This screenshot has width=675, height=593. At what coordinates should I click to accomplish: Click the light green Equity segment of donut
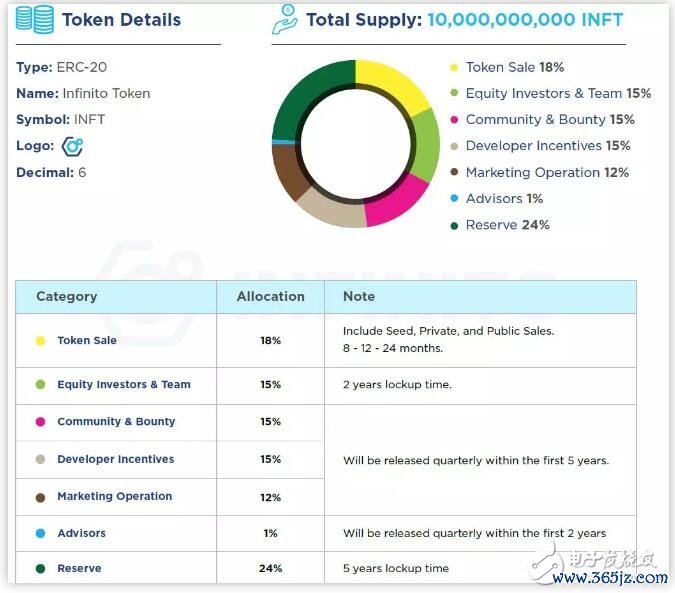pyautogui.click(x=425, y=144)
